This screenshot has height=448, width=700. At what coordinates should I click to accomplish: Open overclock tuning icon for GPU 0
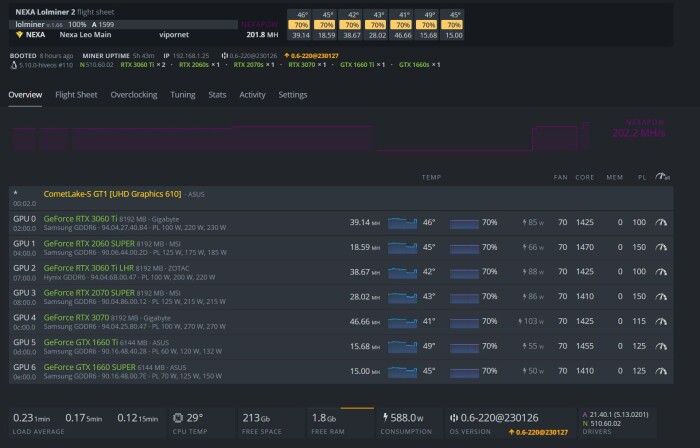[661, 222]
